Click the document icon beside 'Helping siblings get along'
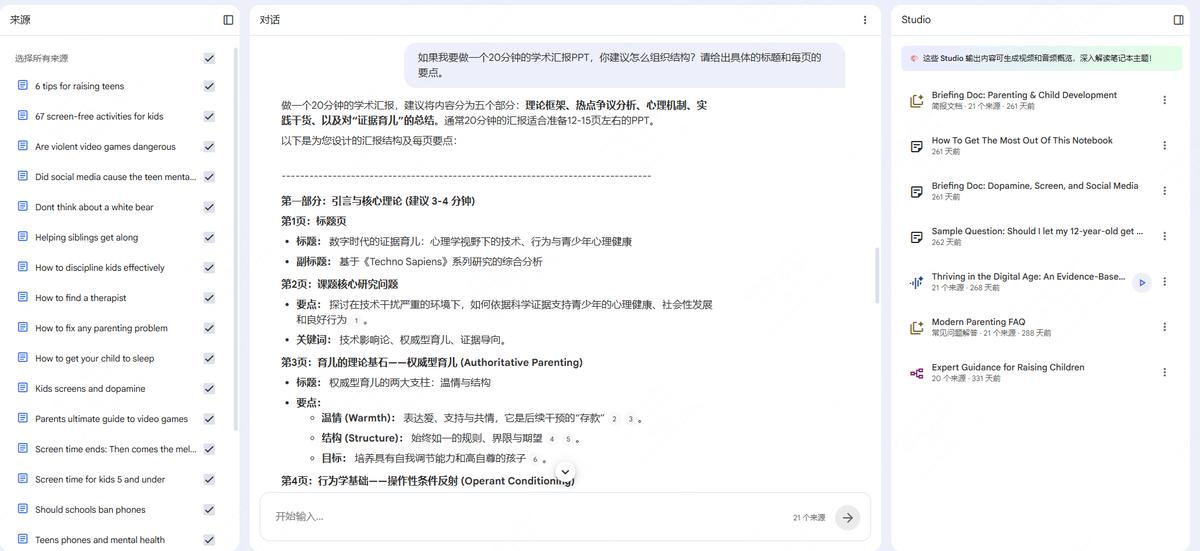Viewport: 1200px width, 551px height. (23, 237)
